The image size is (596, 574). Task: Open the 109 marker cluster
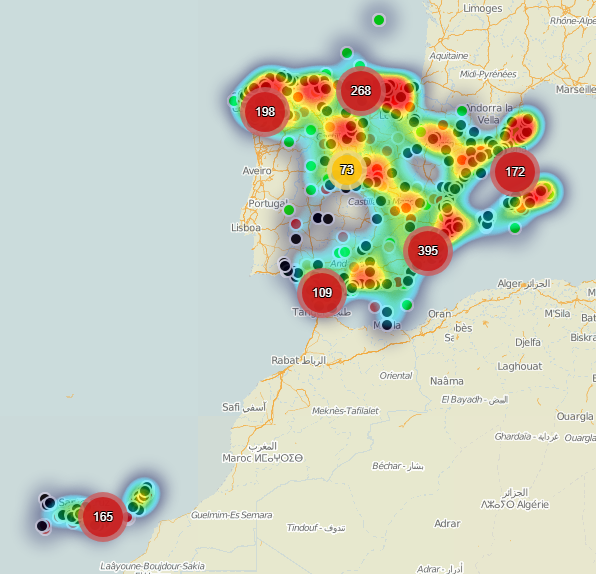click(x=322, y=293)
